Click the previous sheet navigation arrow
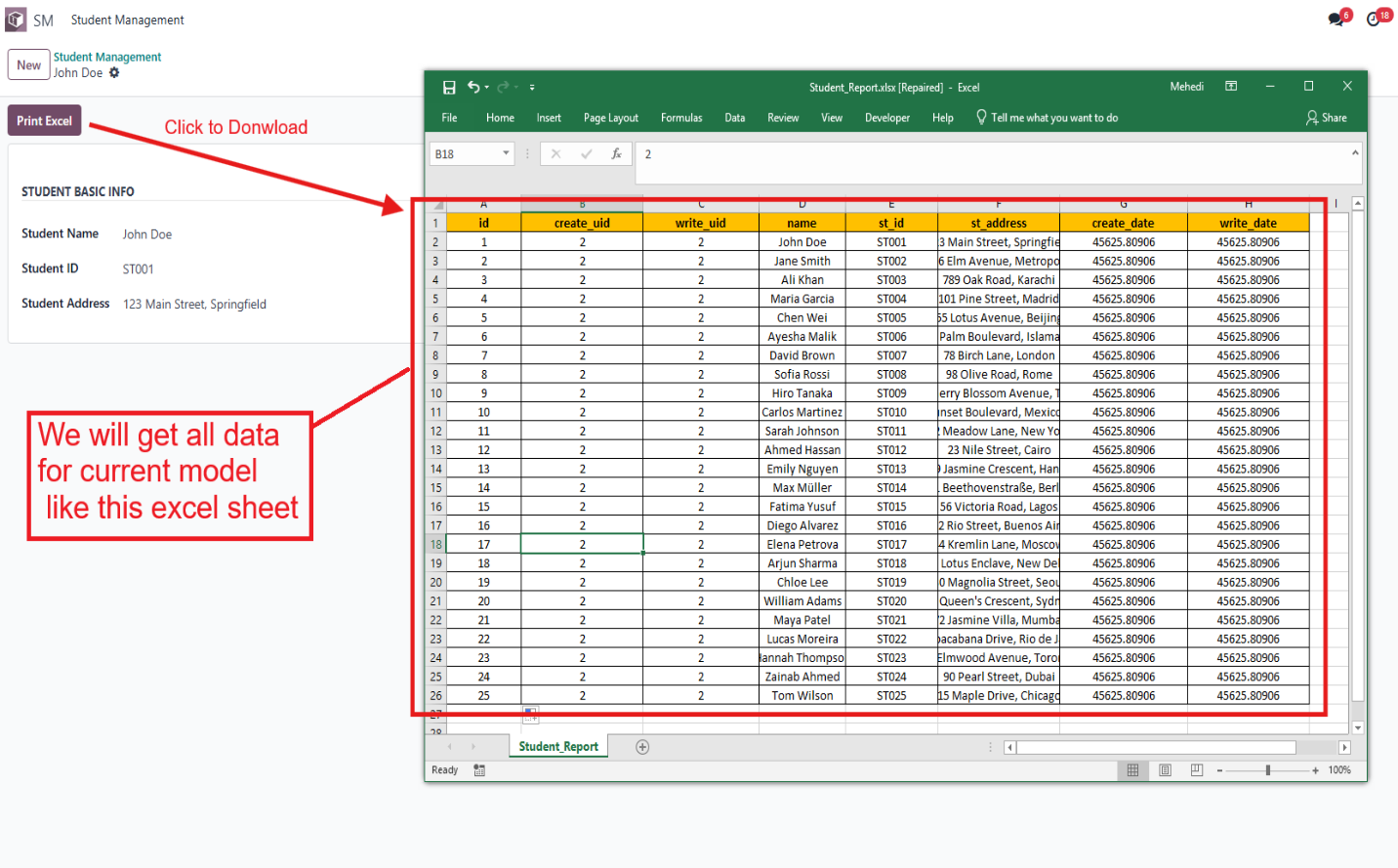 (x=449, y=747)
